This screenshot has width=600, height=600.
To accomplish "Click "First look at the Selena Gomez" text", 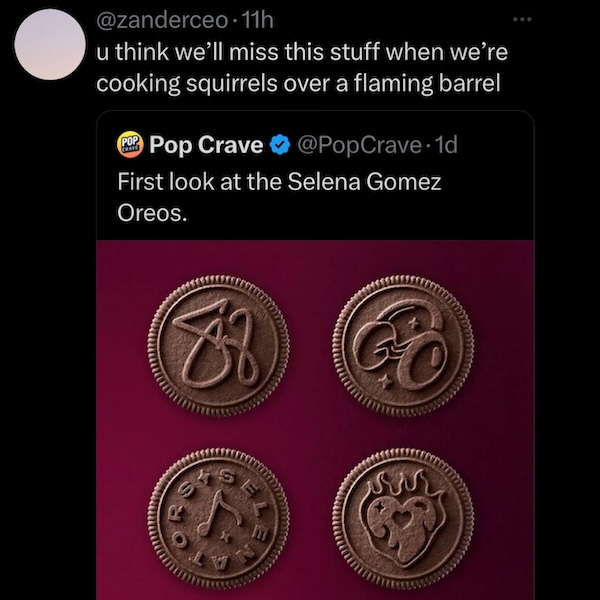I will tap(279, 184).
